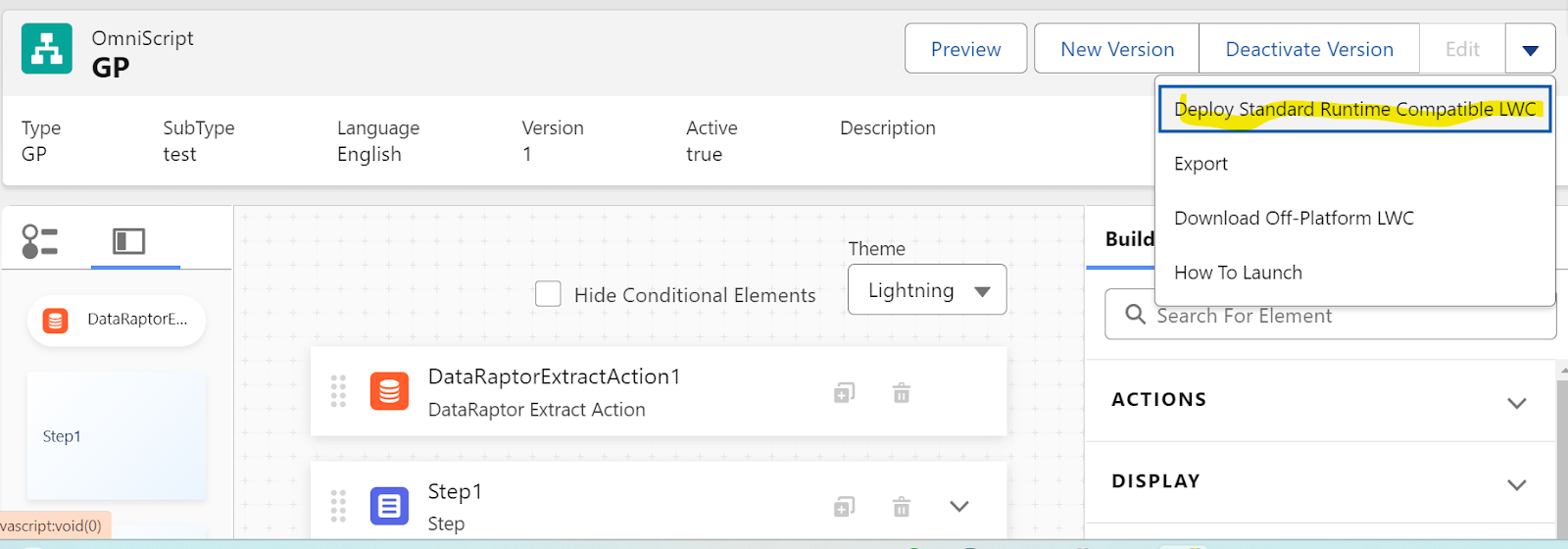Select the Step1 card in sidebar
This screenshot has width=1568, height=549.
117,435
